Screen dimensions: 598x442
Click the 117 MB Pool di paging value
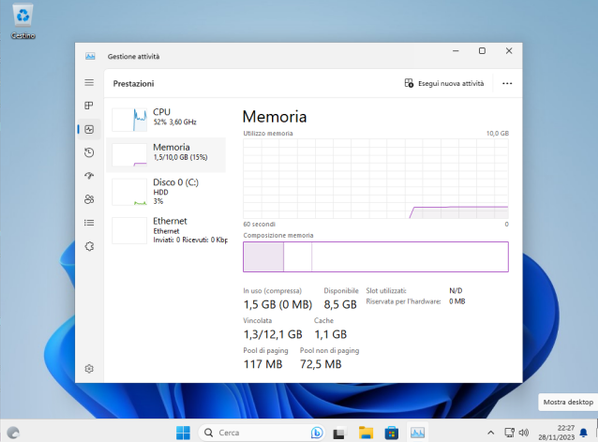click(263, 364)
